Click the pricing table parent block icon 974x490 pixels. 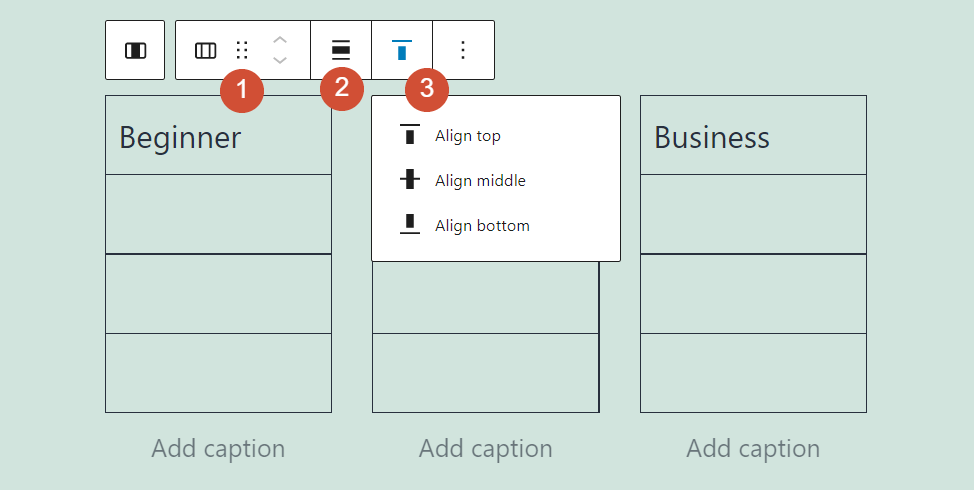click(135, 50)
